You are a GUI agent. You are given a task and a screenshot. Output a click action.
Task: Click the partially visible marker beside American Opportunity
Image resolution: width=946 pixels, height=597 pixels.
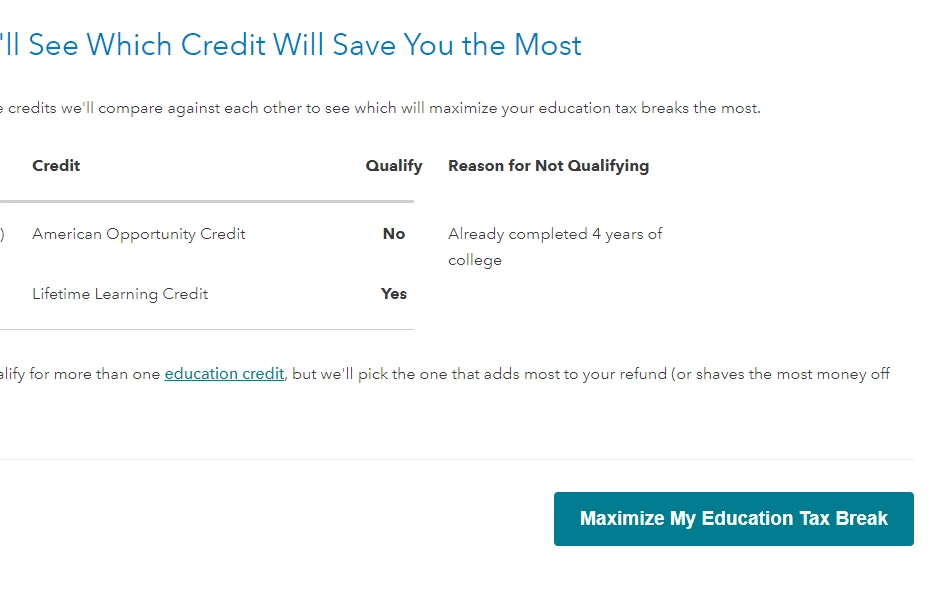tap(2, 234)
